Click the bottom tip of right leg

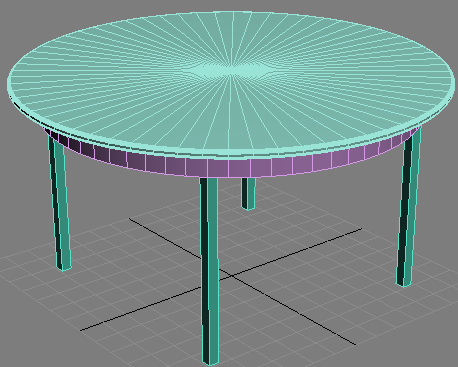(404, 284)
